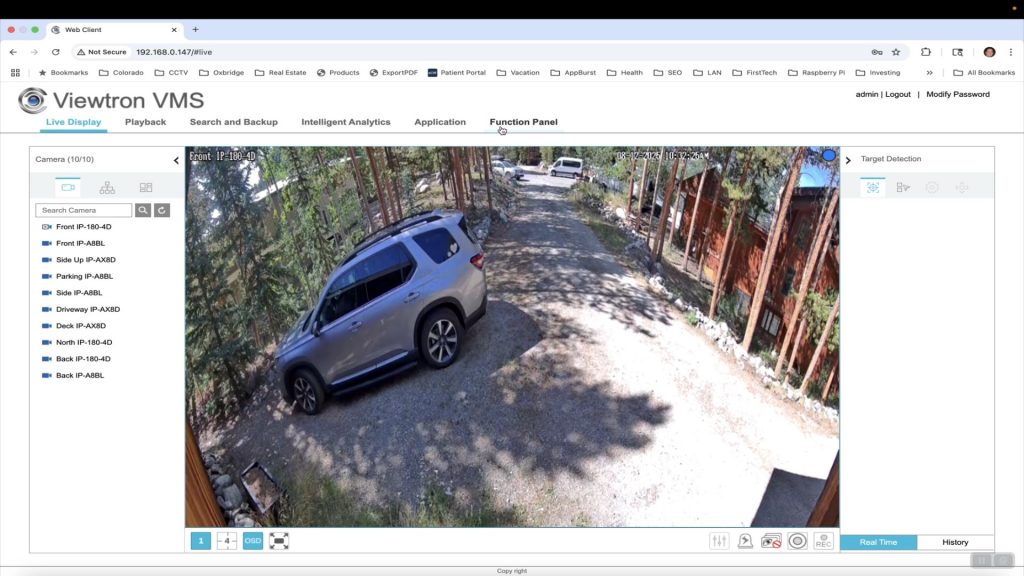Screen dimensions: 1024x576
Task: Open the ExportPDF bookmark
Action: click(394, 72)
